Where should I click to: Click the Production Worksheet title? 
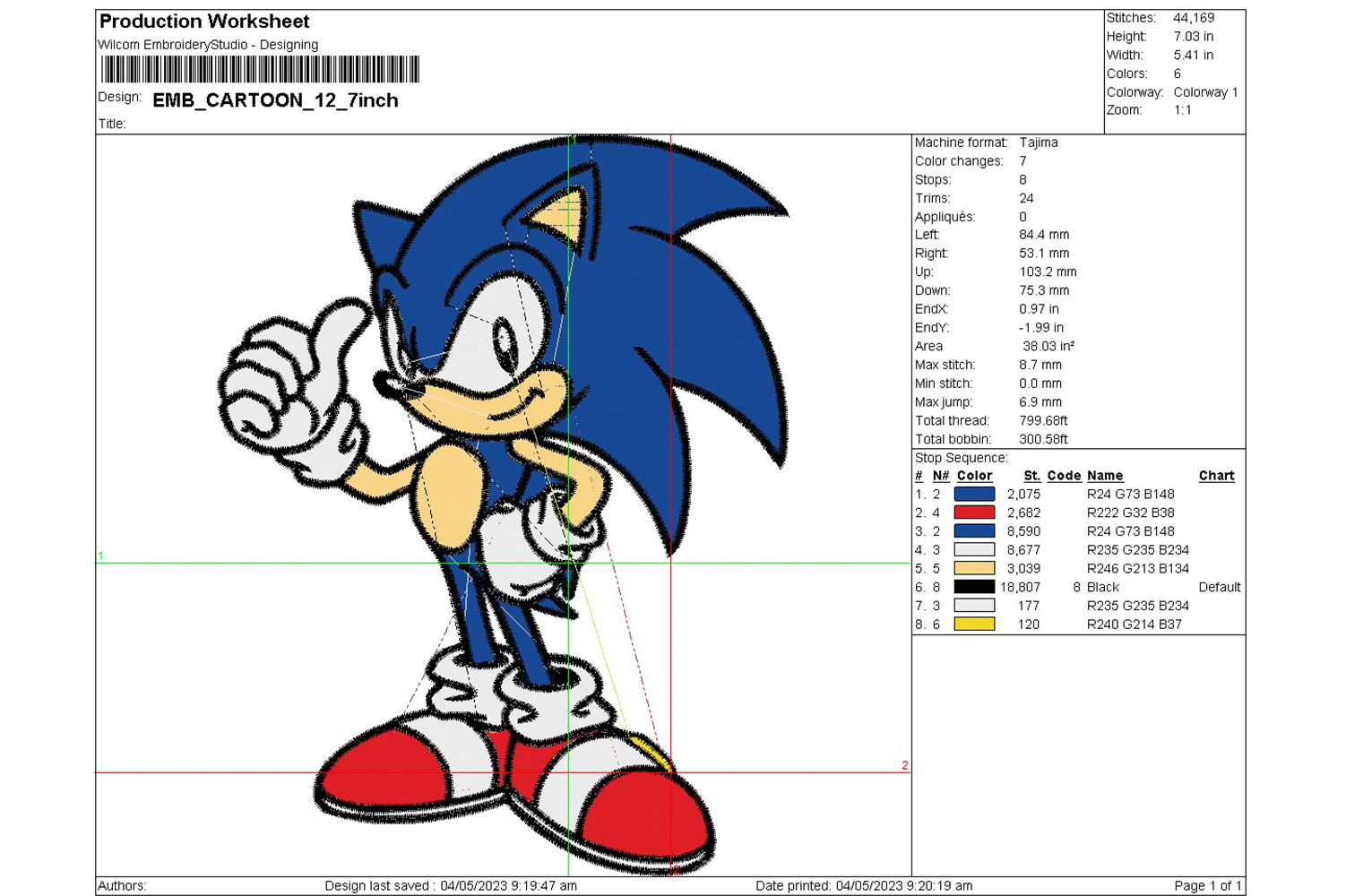(204, 22)
